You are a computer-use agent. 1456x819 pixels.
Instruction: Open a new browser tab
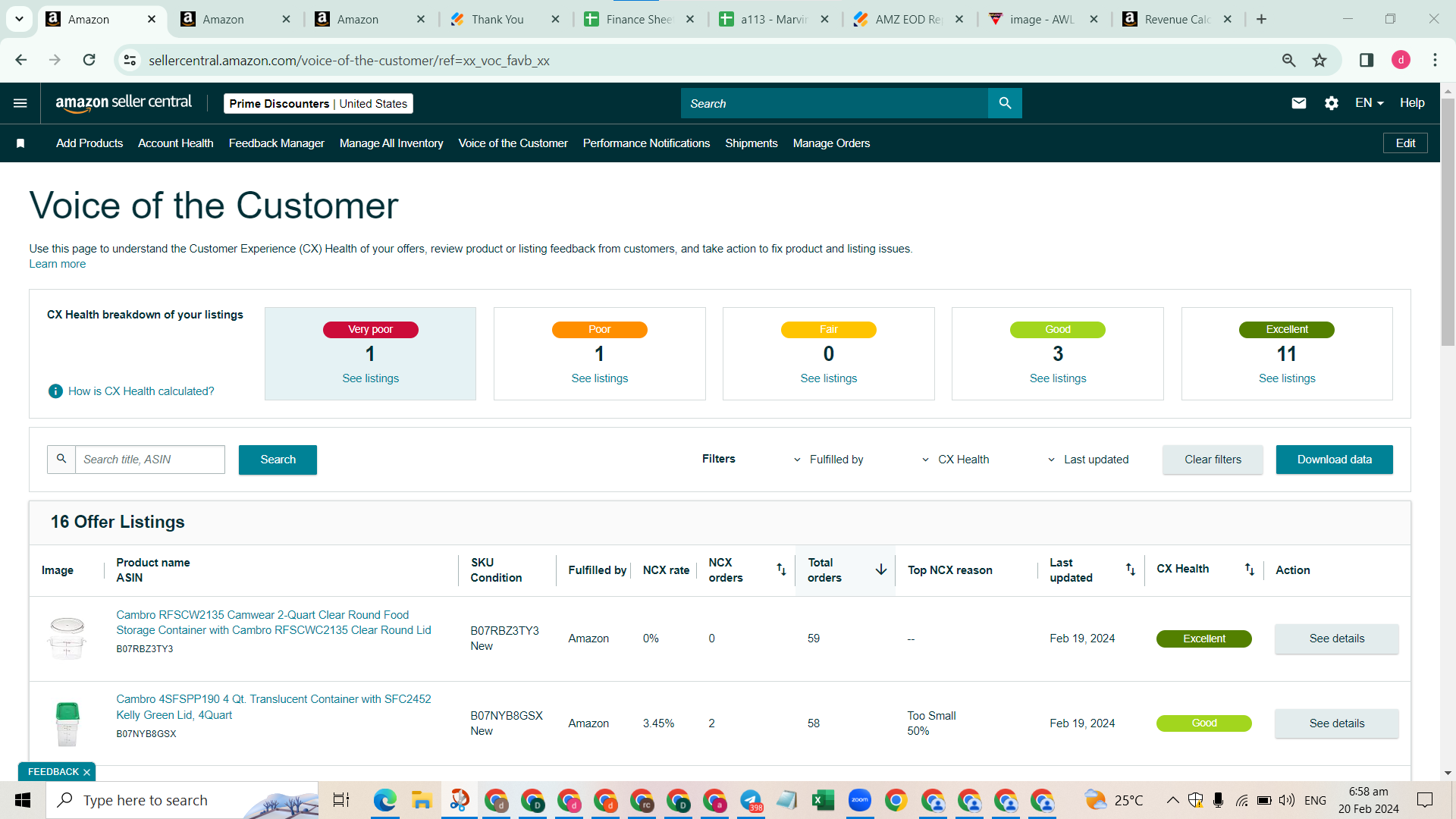coord(1261,19)
